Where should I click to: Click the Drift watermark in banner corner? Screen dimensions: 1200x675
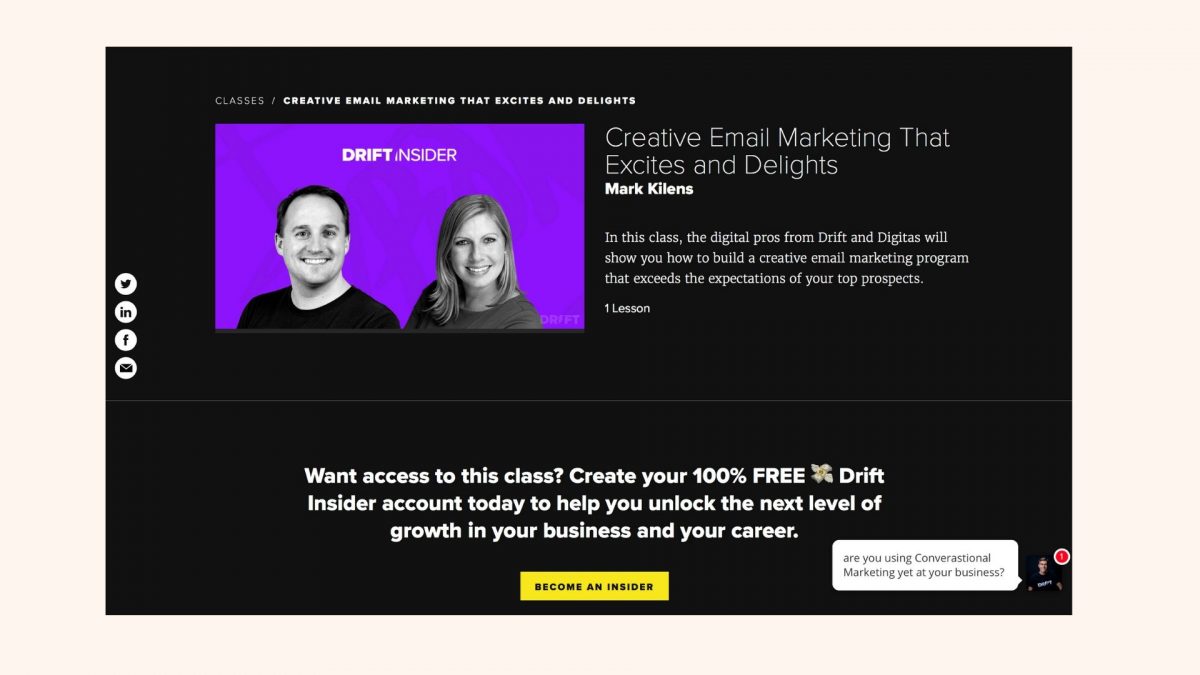click(x=560, y=320)
